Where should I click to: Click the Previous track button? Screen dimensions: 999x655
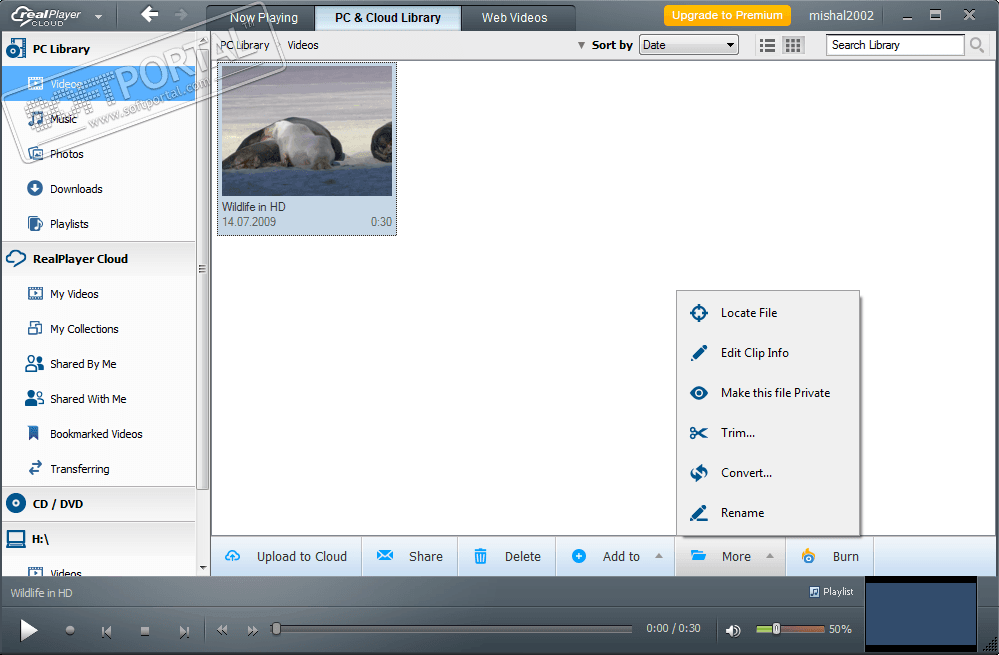click(x=106, y=631)
